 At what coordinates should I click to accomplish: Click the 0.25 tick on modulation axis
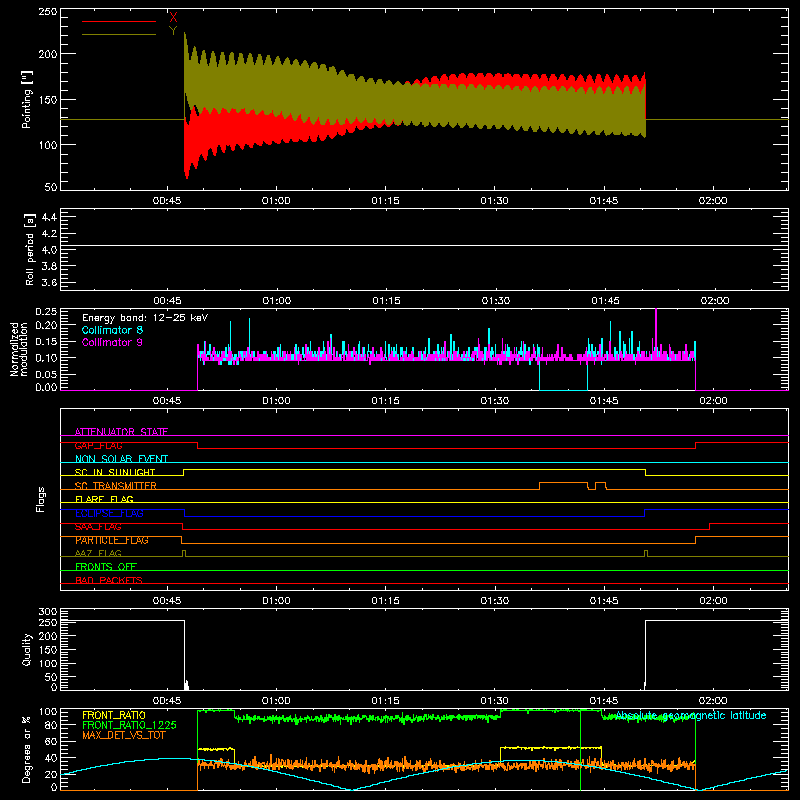click(x=46, y=311)
